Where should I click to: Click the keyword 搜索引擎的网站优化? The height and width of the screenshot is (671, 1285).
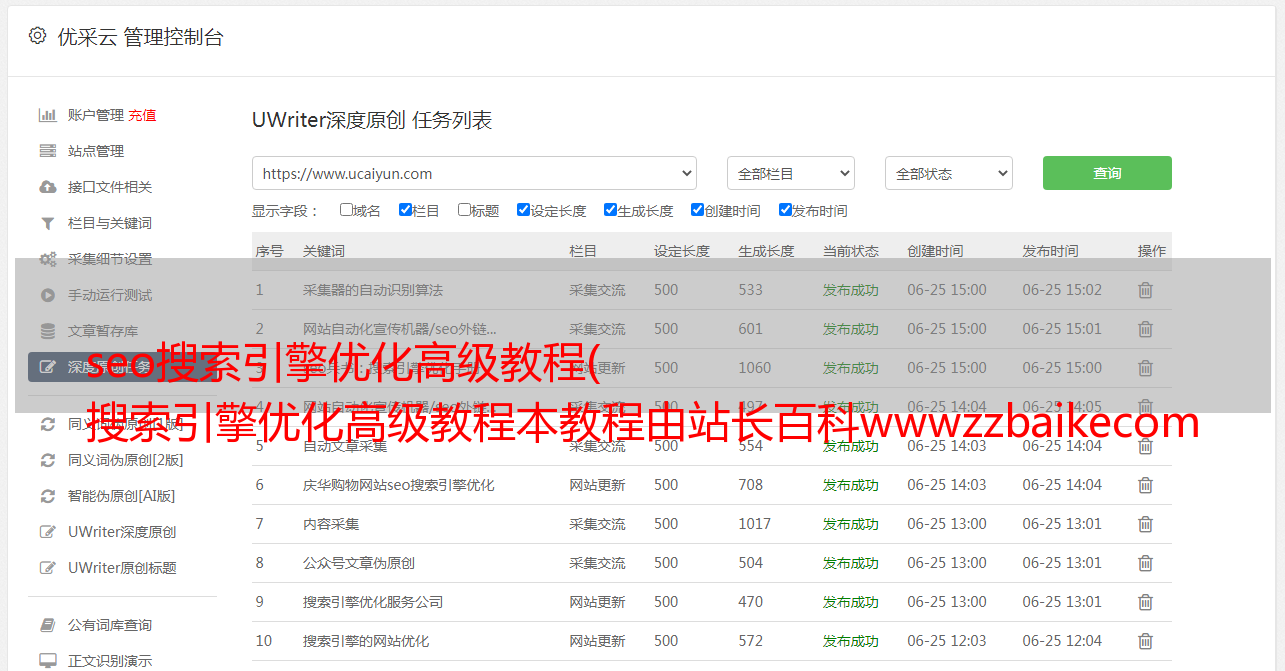click(366, 641)
